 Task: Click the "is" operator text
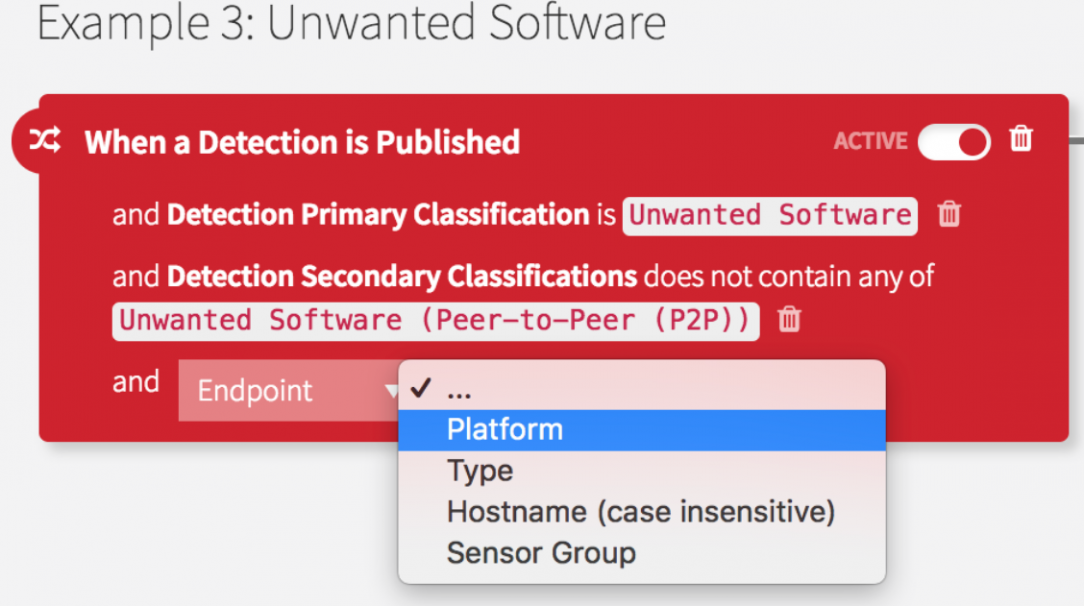point(606,215)
